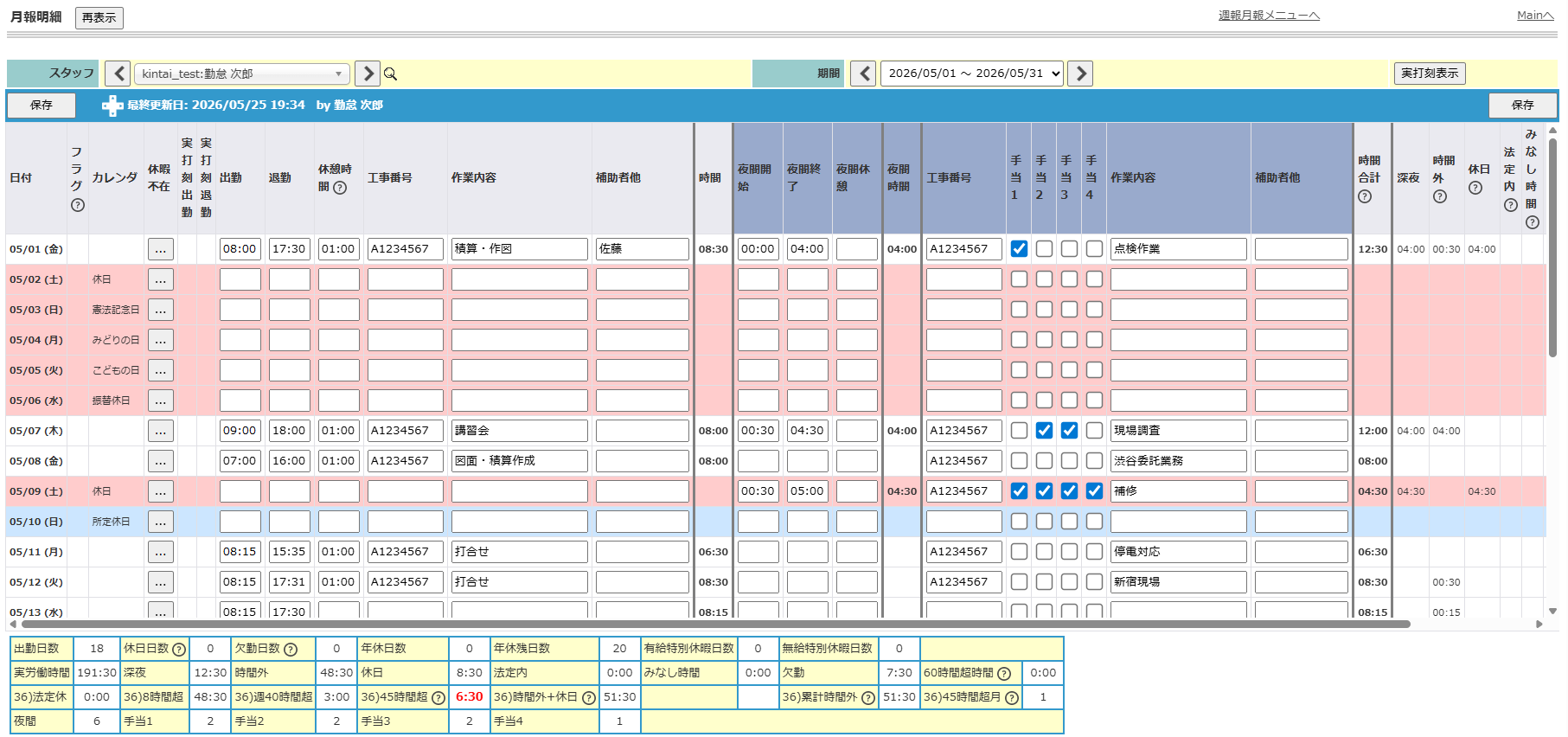Uncheck 手当3 for 05/07 row
1568x737 pixels.
[1070, 431]
